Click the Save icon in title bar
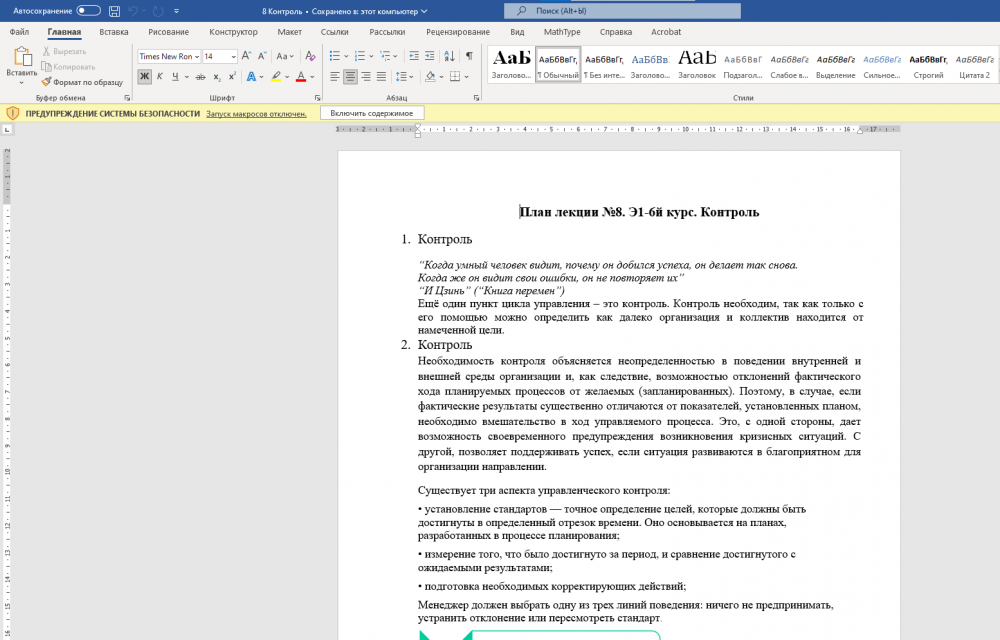 pyautogui.click(x=114, y=11)
